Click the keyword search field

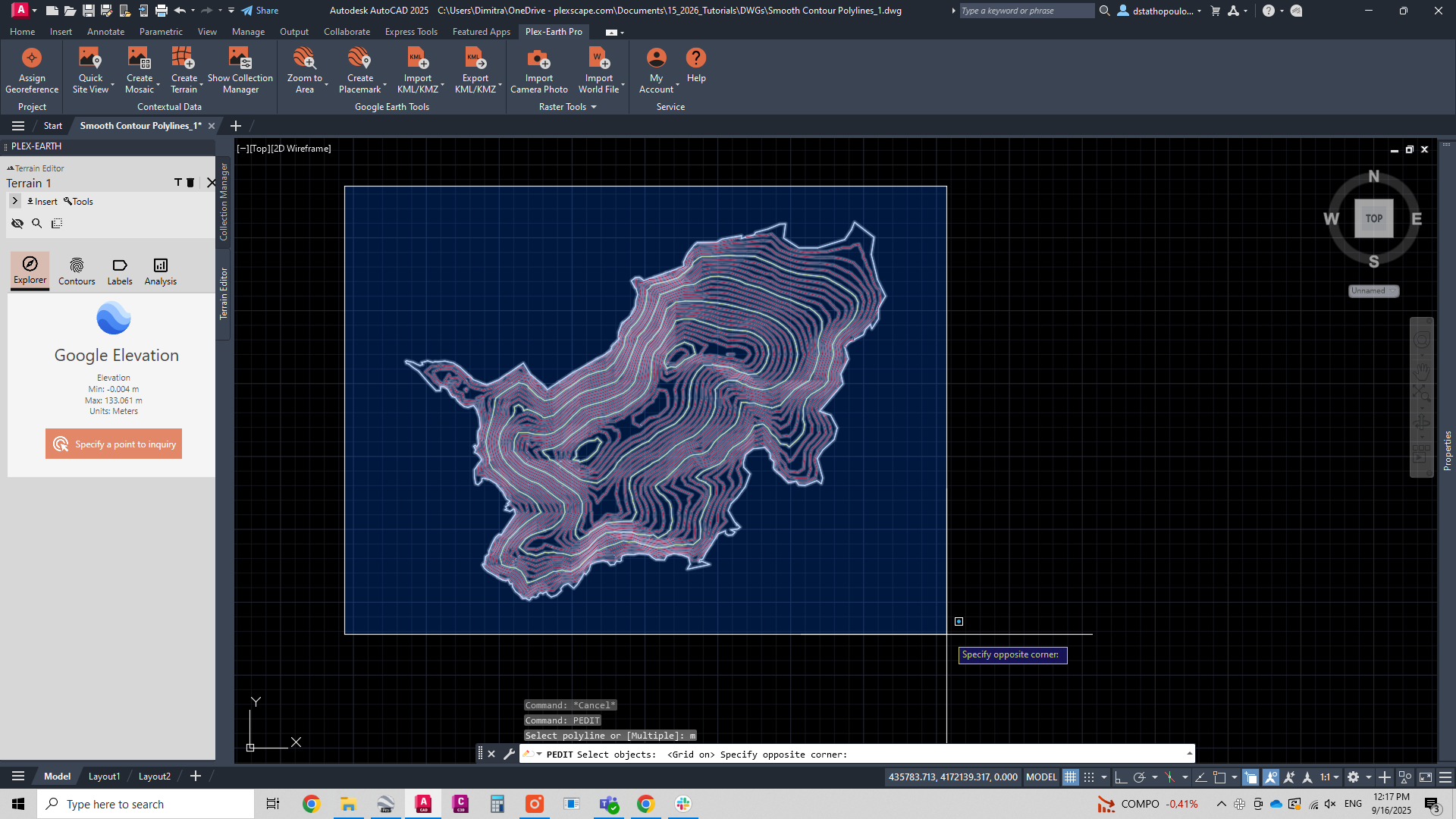[x=1026, y=11]
